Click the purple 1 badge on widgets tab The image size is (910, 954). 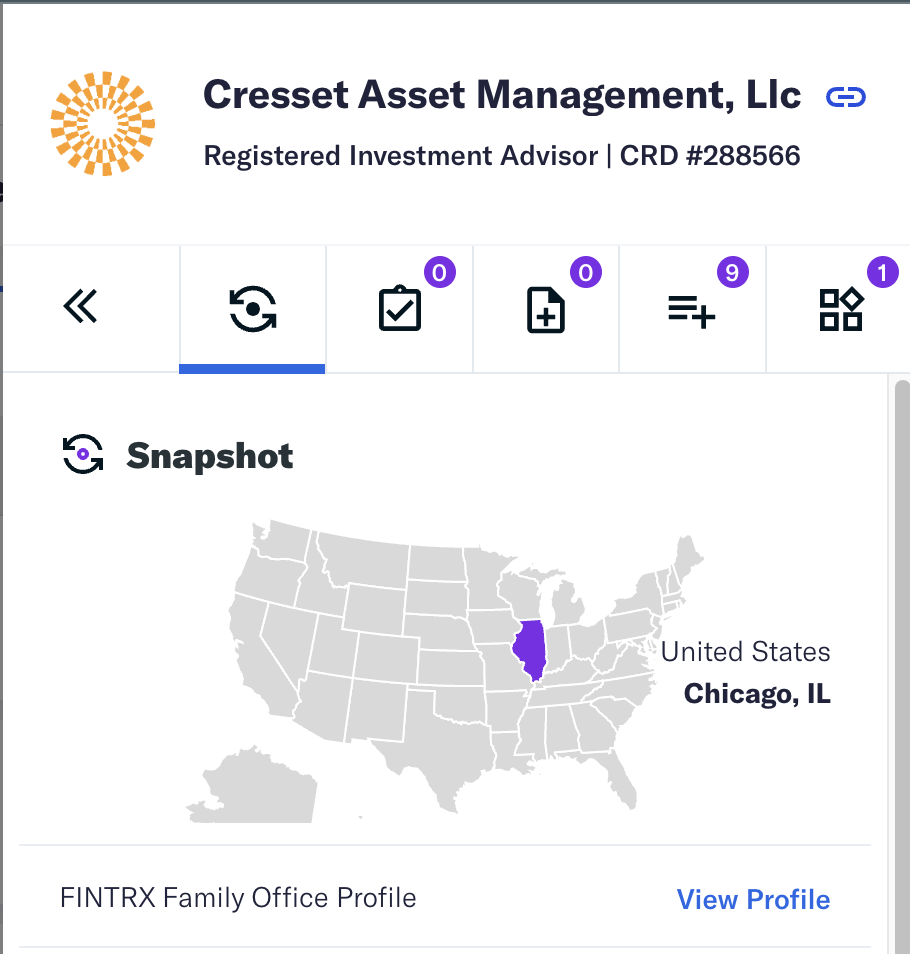tap(883, 273)
